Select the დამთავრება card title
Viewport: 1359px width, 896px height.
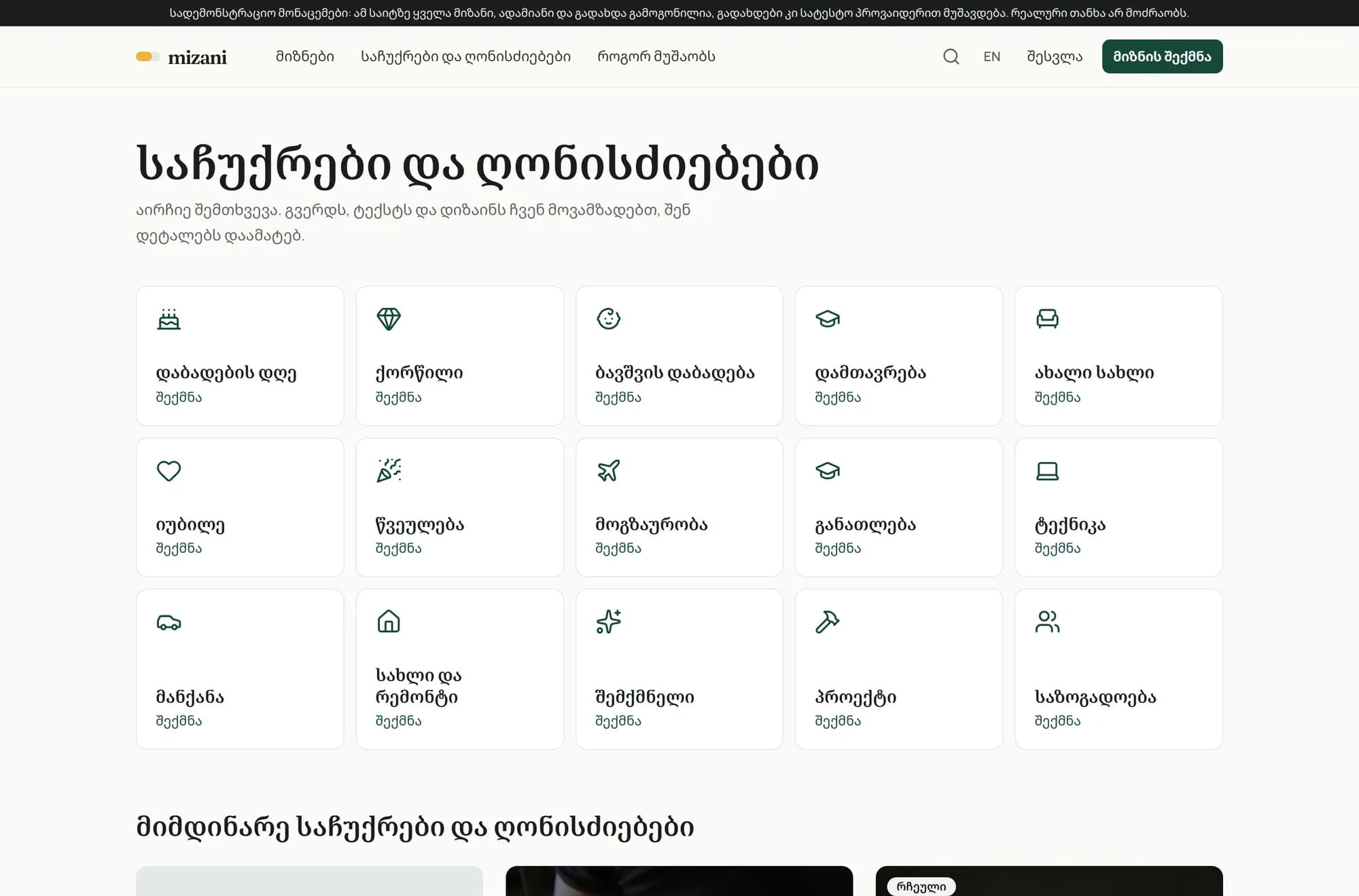[870, 373]
